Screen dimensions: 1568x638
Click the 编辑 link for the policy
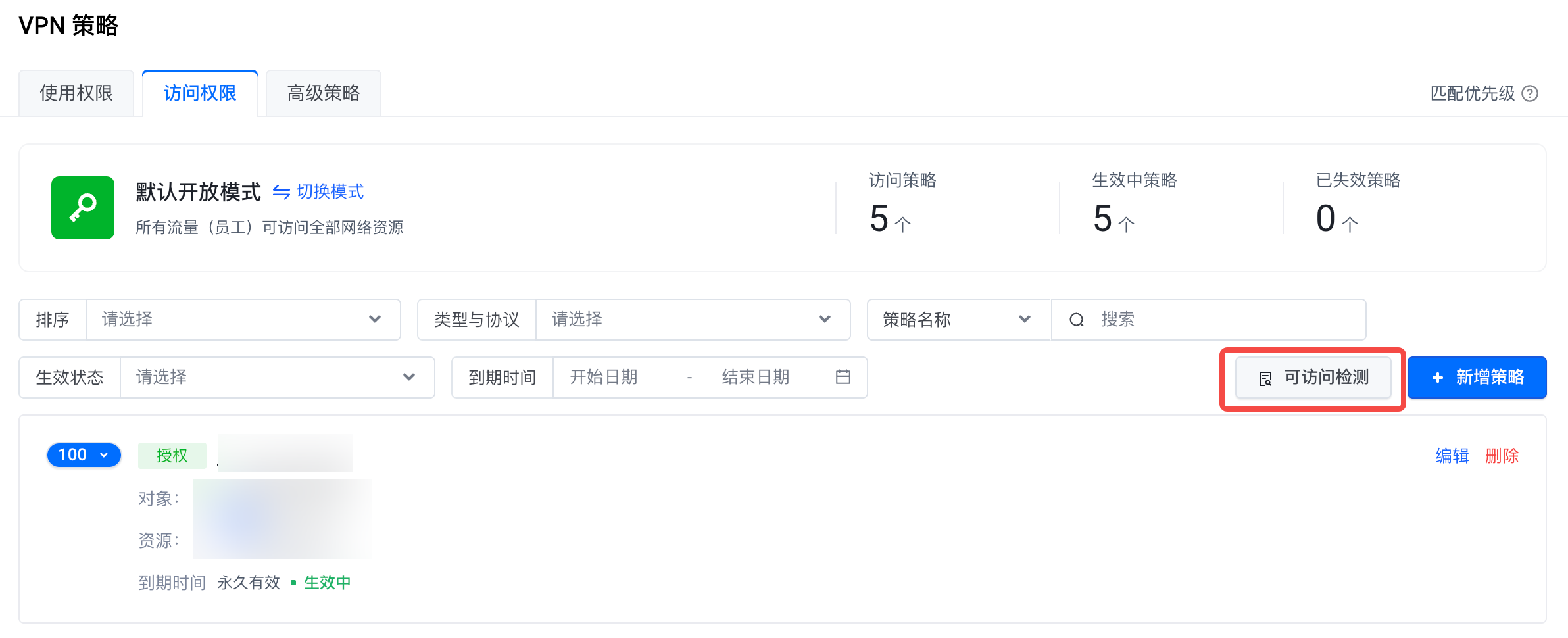click(1452, 456)
